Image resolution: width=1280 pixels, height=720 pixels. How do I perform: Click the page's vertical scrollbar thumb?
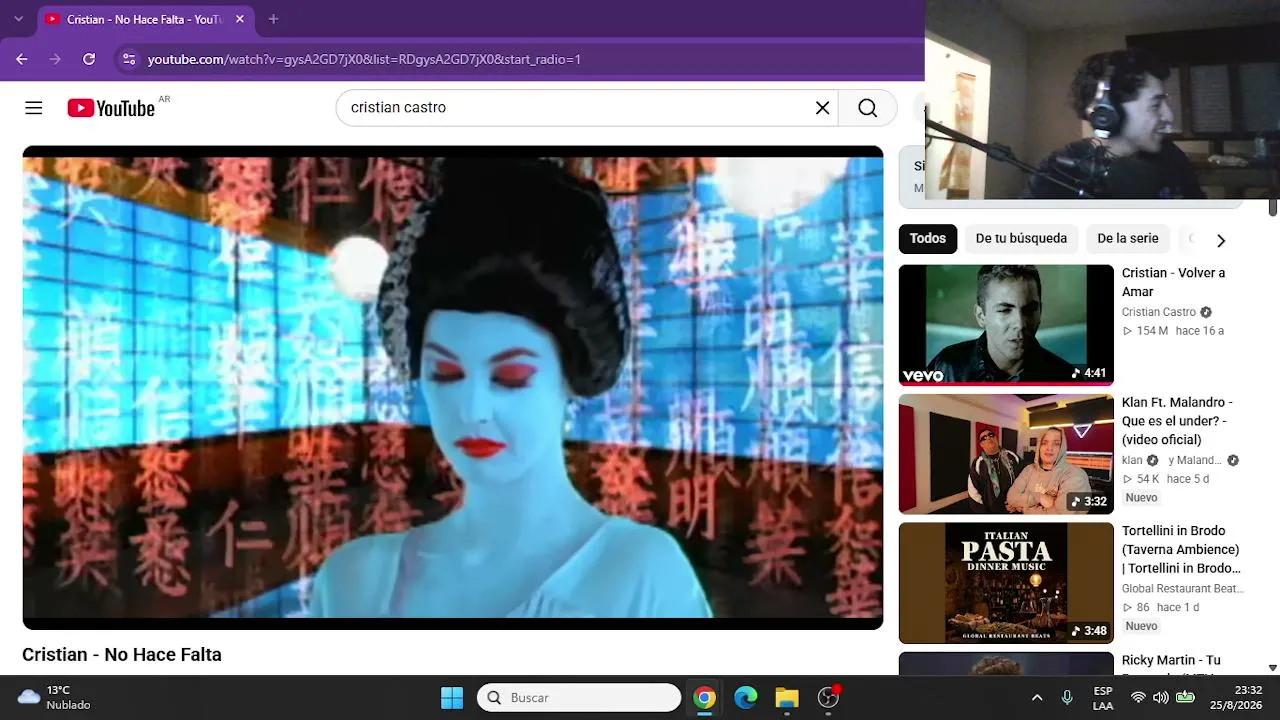(x=1273, y=207)
